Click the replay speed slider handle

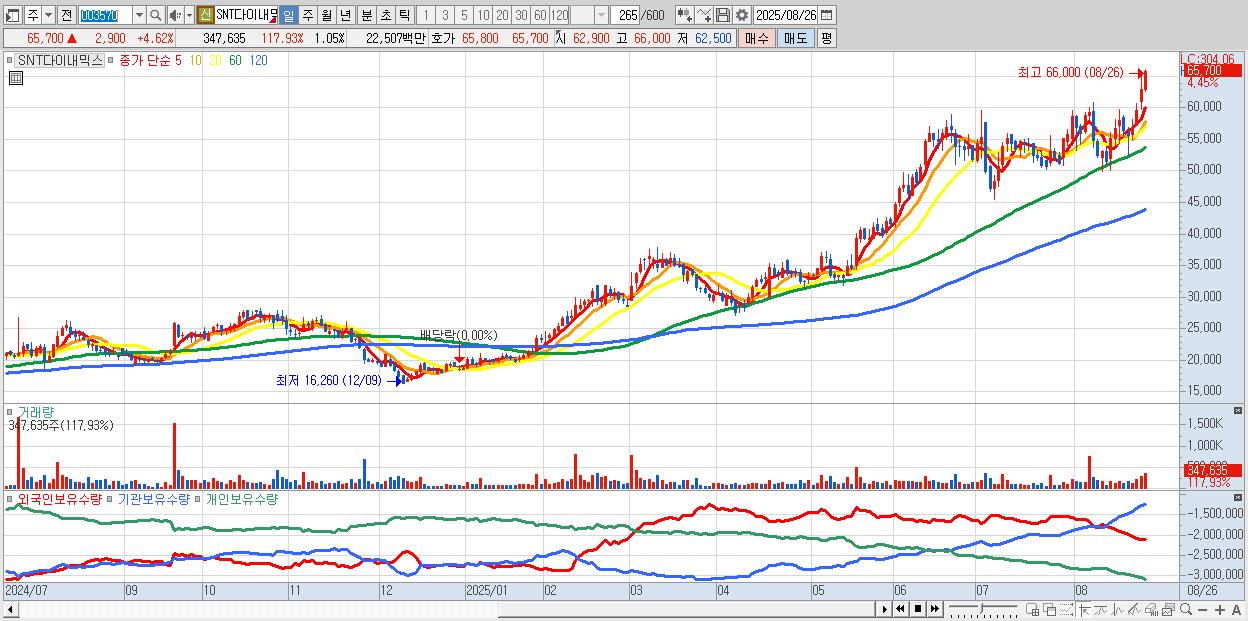[x=981, y=608]
